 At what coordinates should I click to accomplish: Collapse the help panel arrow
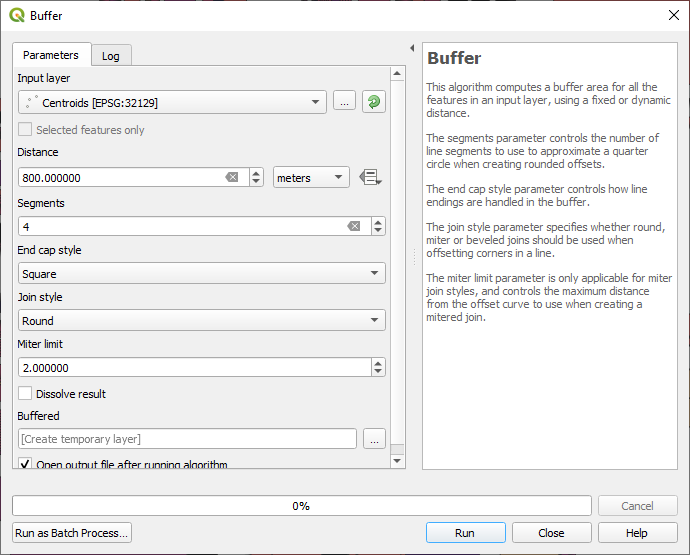tap(412, 48)
